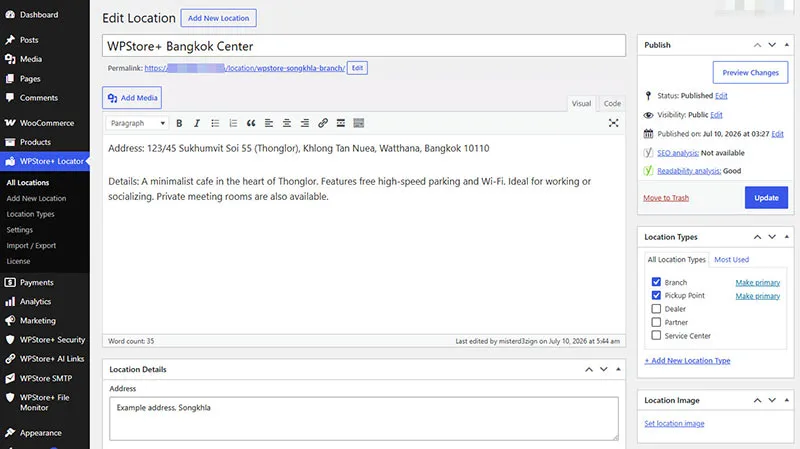Align text center
The width and height of the screenshot is (800, 449).
(x=287, y=123)
